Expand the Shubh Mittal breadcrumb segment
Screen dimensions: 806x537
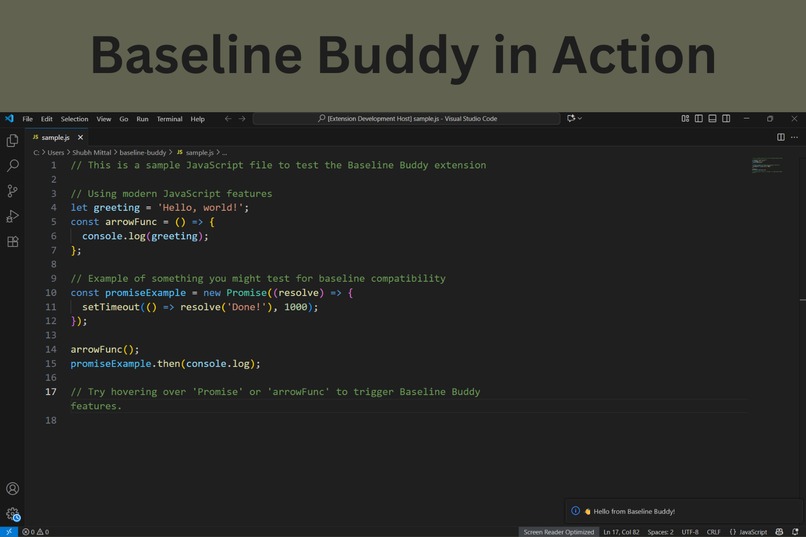coord(91,153)
